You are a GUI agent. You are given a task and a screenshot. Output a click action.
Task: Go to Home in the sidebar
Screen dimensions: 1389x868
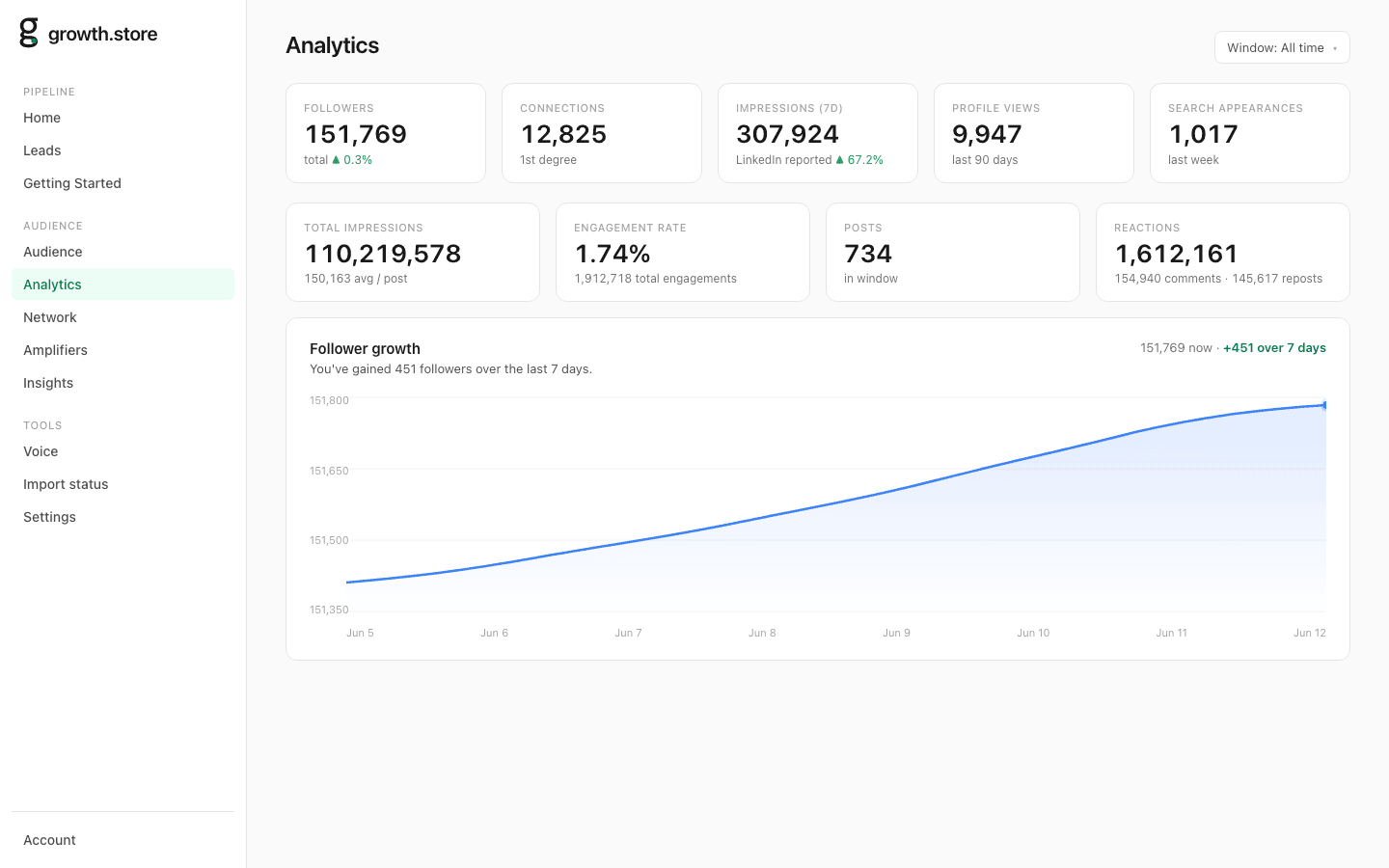(123, 118)
